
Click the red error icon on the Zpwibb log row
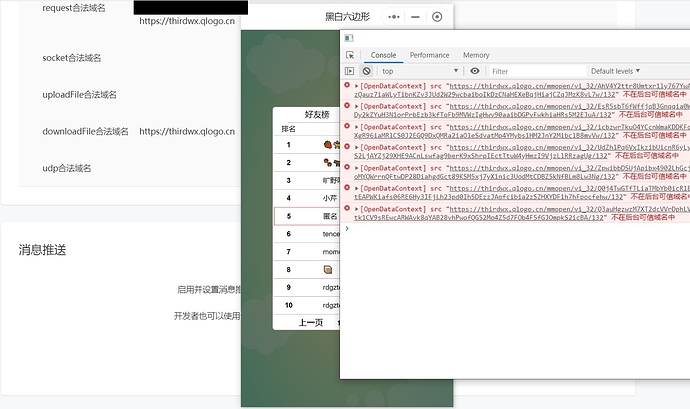[x=347, y=167]
